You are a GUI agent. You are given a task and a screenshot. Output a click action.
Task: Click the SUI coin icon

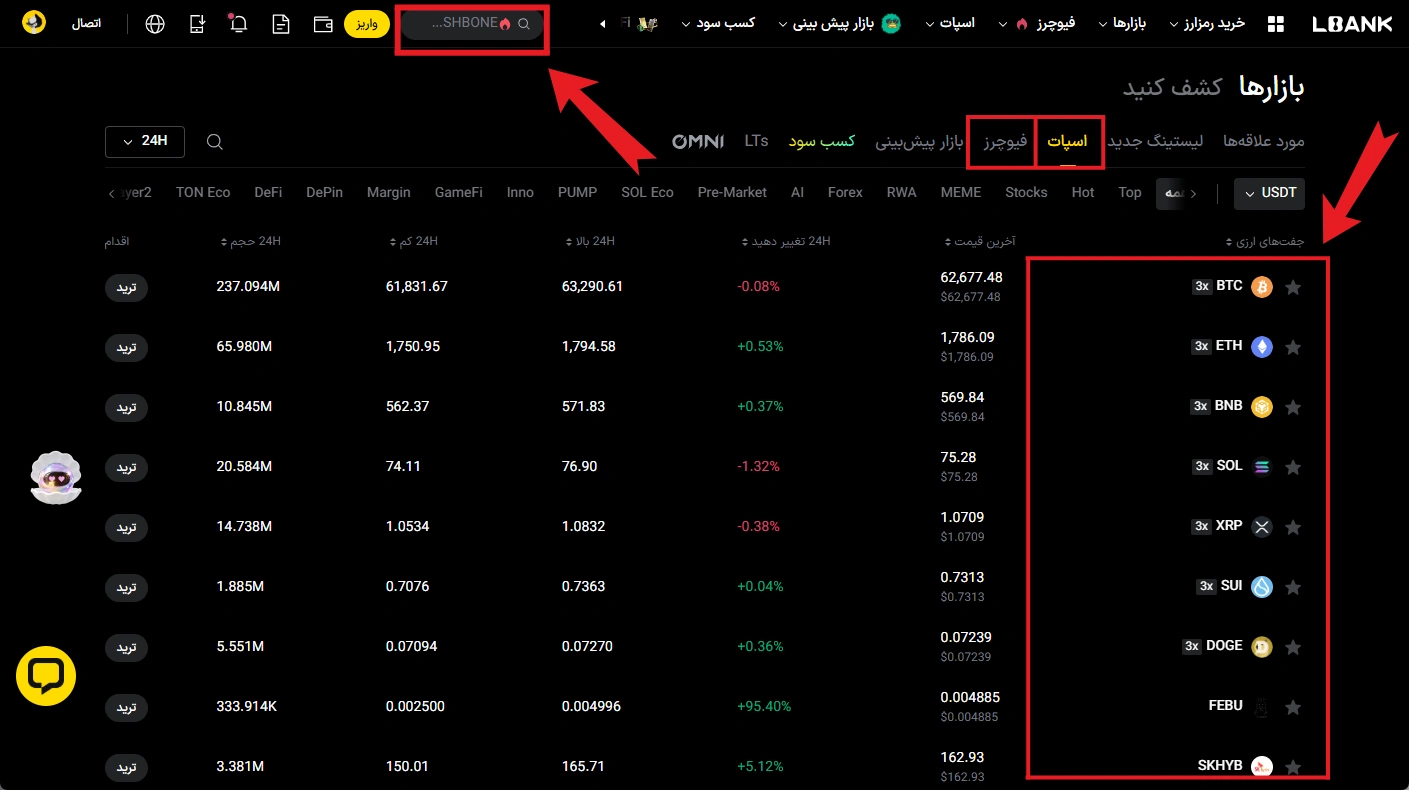pyautogui.click(x=1262, y=587)
